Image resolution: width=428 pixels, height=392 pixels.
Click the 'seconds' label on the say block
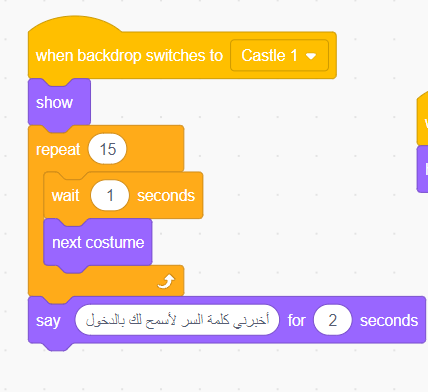pos(389,321)
